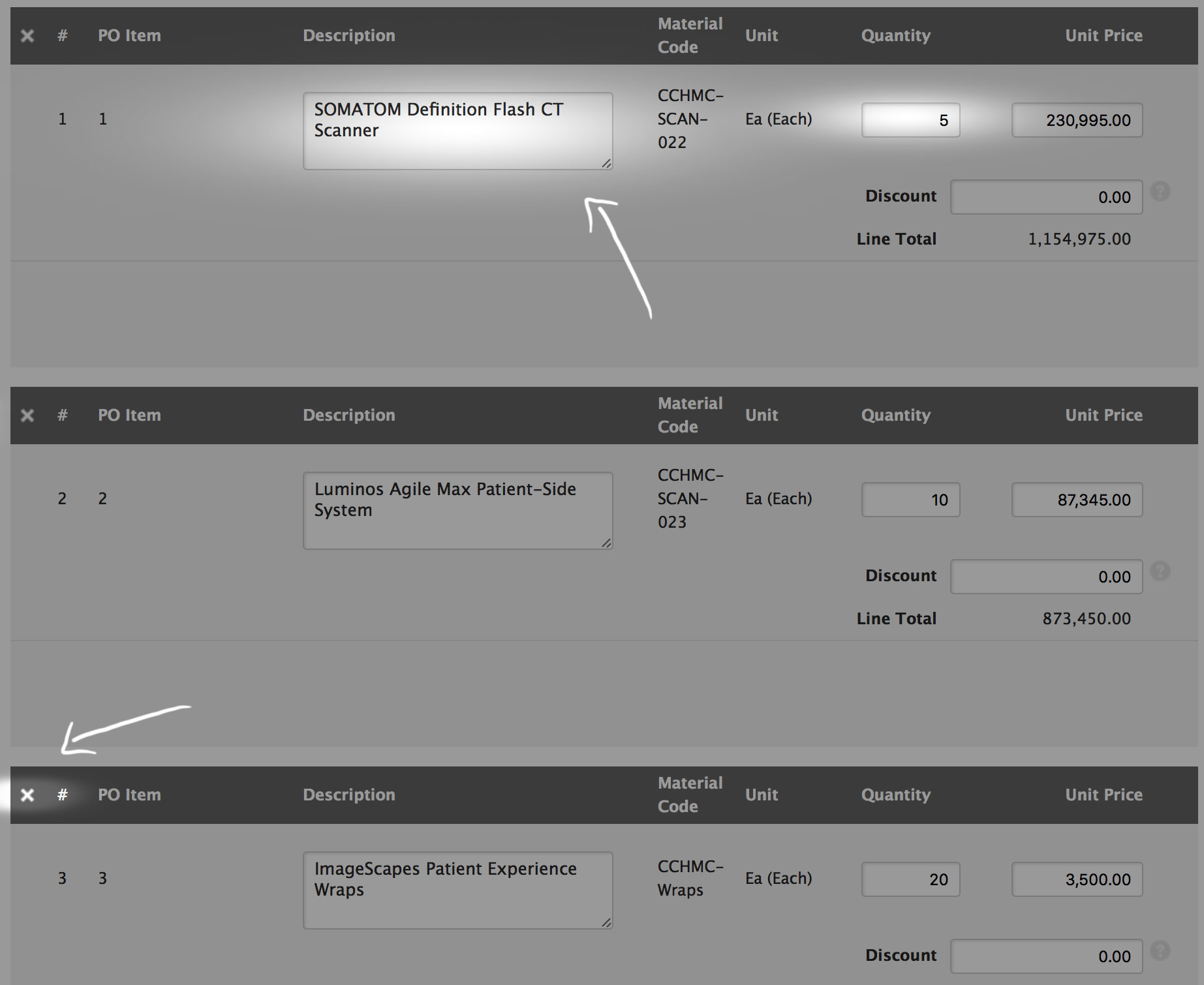This screenshot has width=1204, height=985.
Task: Click the quantity field showing 10
Action: [910, 500]
